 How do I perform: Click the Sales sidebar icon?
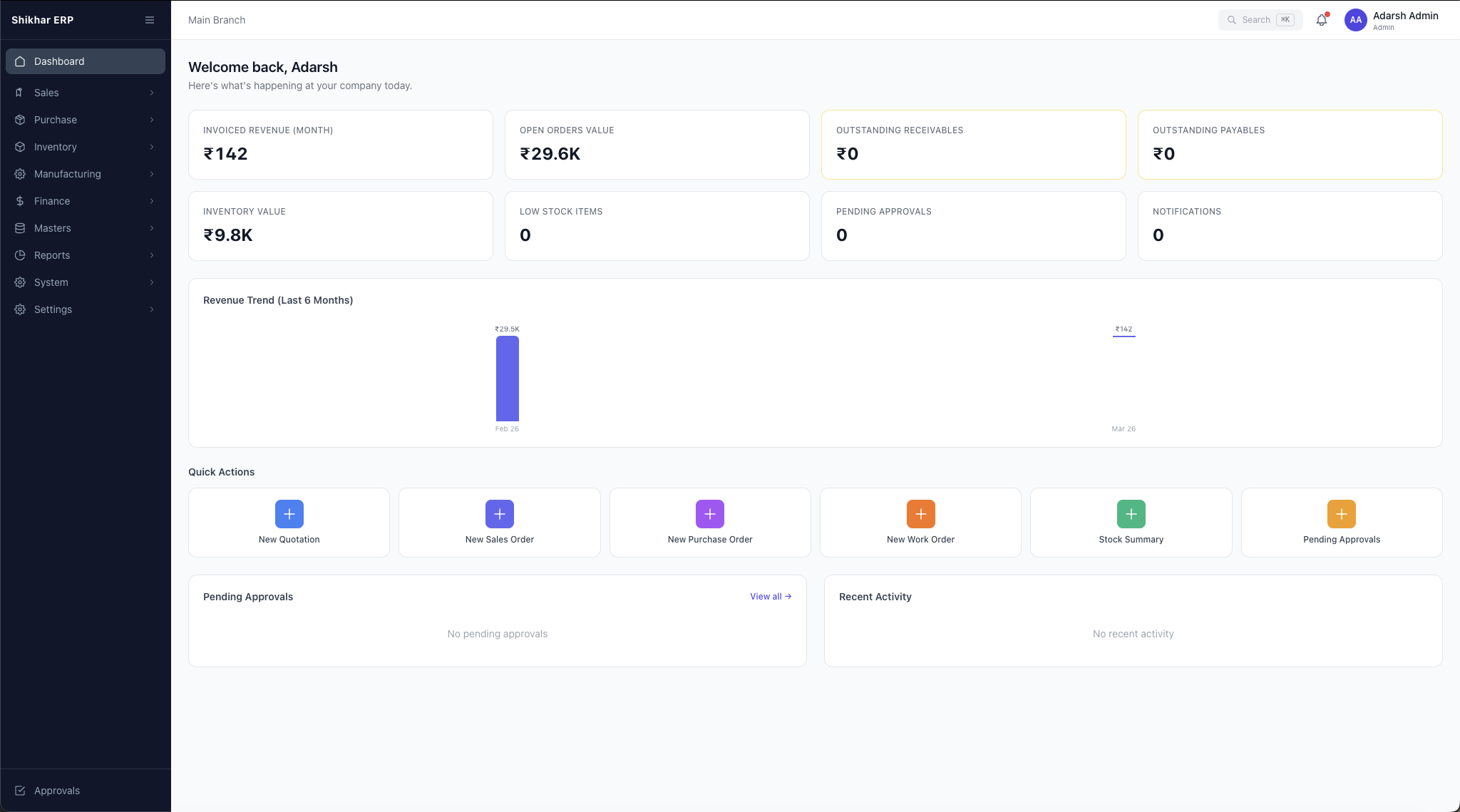(x=20, y=93)
